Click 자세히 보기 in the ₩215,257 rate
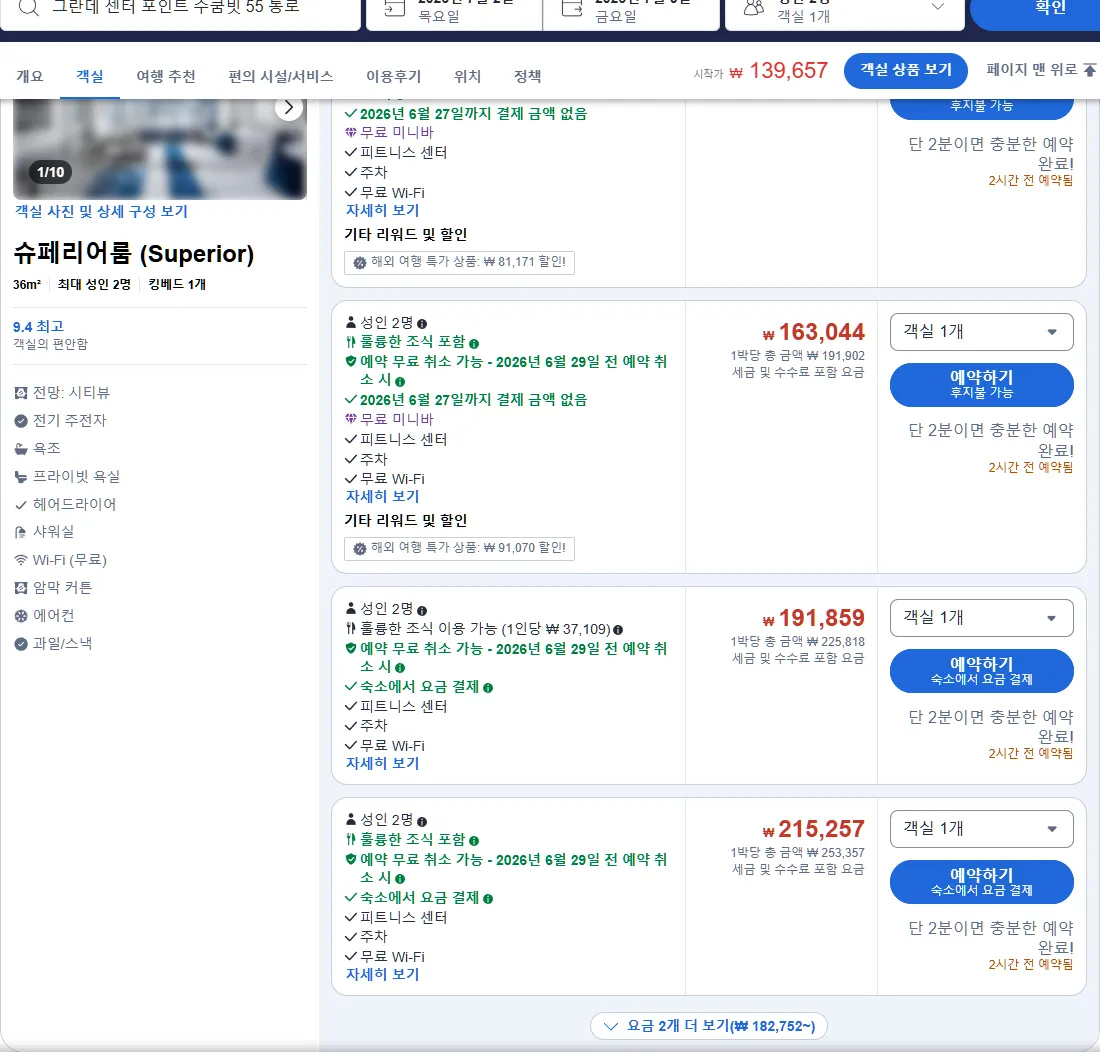Screen dimensions: 1100x1054 pos(382,975)
